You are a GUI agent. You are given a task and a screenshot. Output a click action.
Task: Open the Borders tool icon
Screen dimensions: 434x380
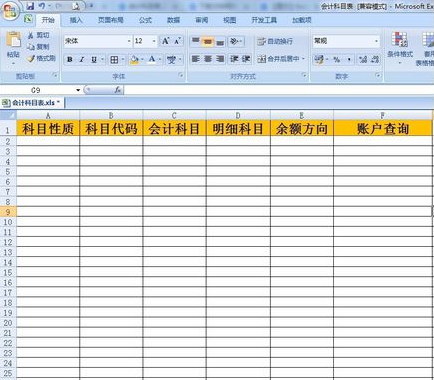[x=114, y=60]
